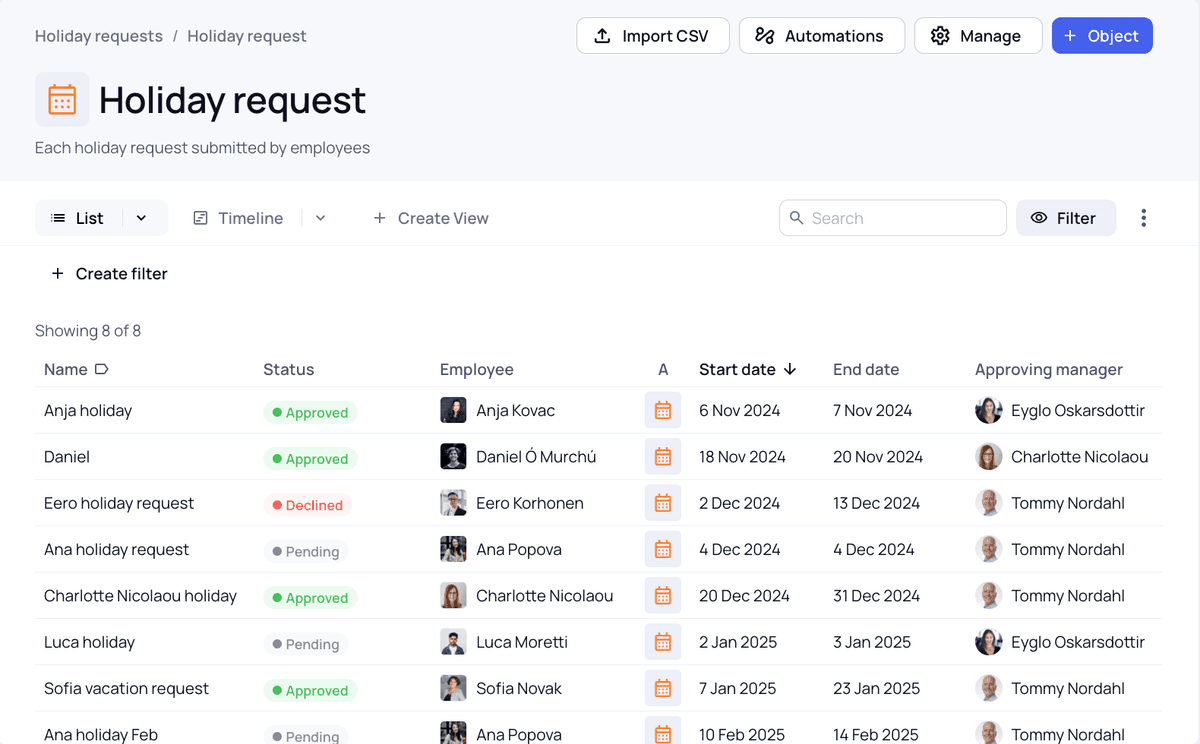The height and width of the screenshot is (744, 1200).
Task: Click Eero Korhonen's avatar
Action: pyautogui.click(x=453, y=503)
